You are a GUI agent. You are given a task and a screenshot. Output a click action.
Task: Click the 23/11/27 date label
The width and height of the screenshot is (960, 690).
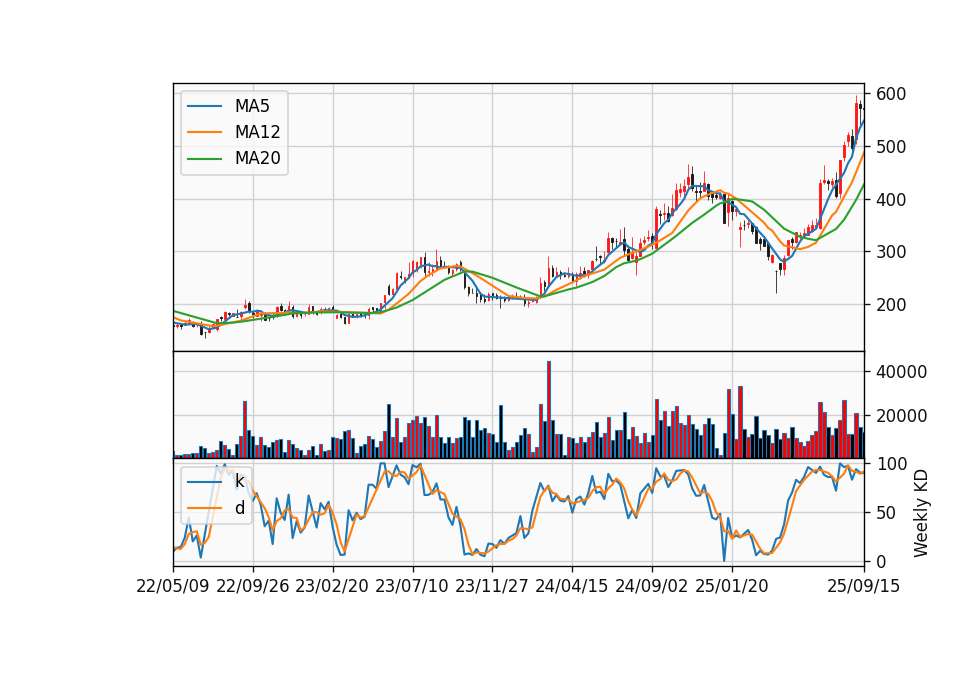[492, 586]
